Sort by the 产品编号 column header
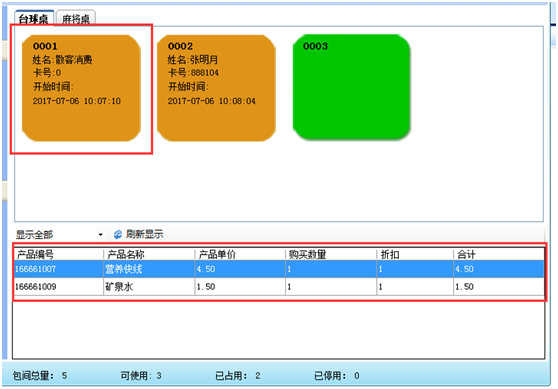558x389 pixels. coord(59,254)
